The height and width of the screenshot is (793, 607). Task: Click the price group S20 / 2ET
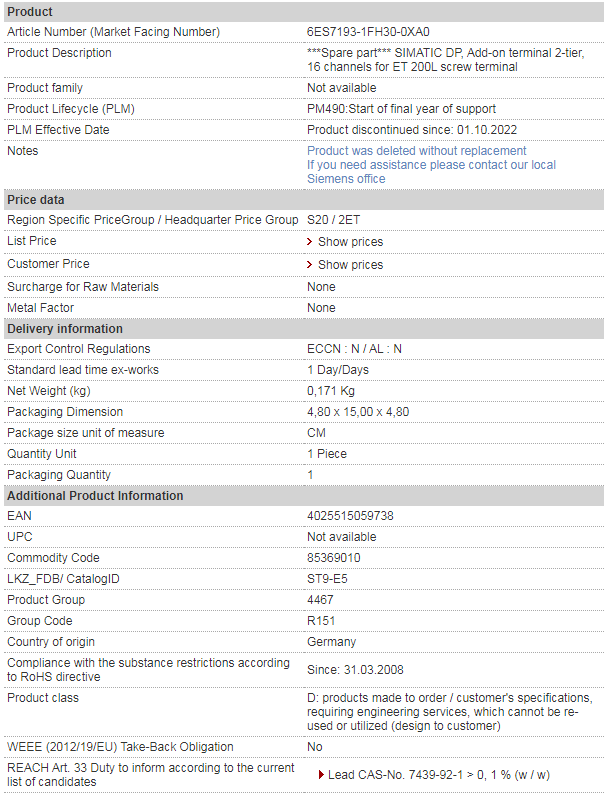pyautogui.click(x=333, y=220)
